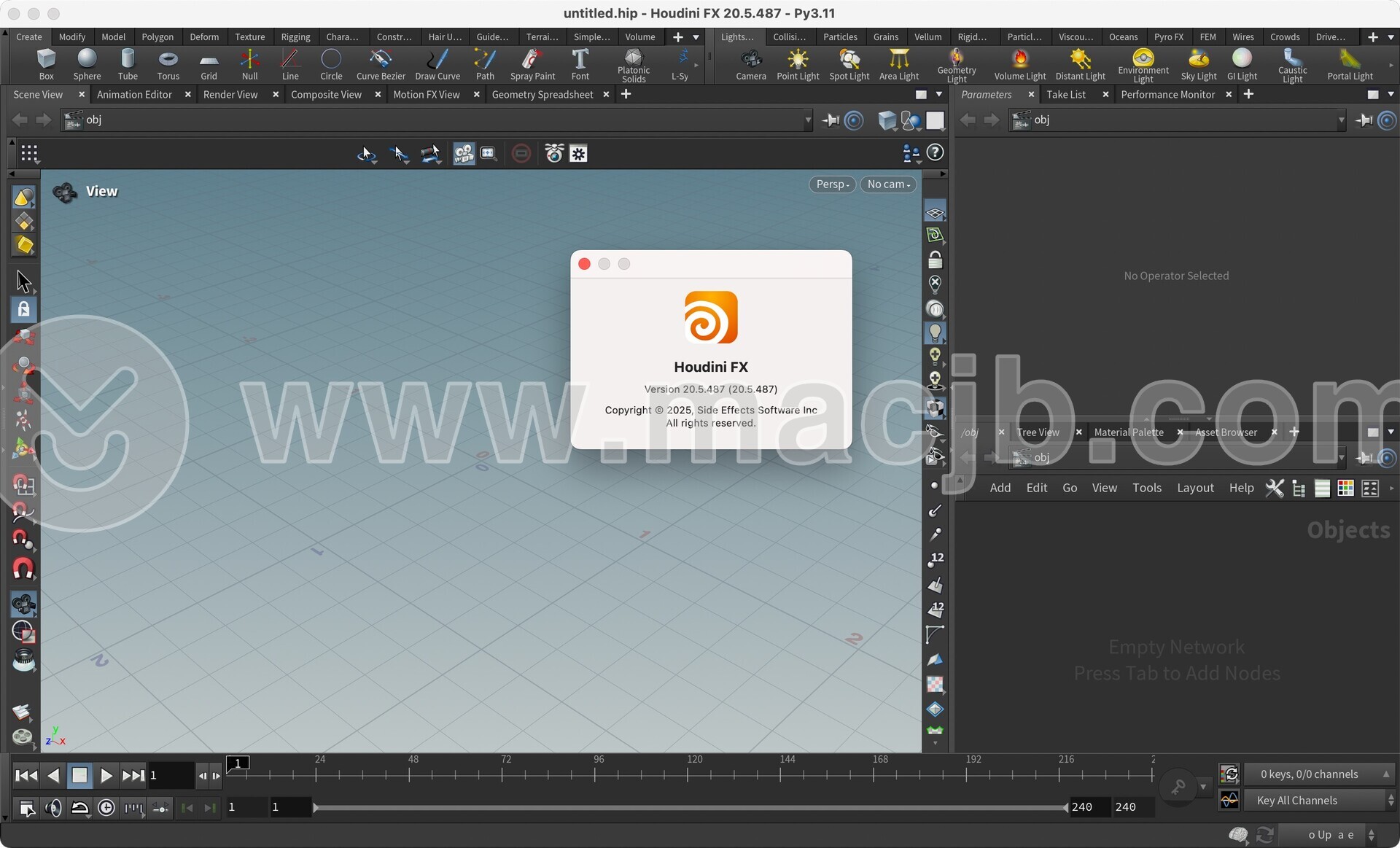Open the network editor Add menu
This screenshot has width=1400, height=848.
pos(1000,488)
